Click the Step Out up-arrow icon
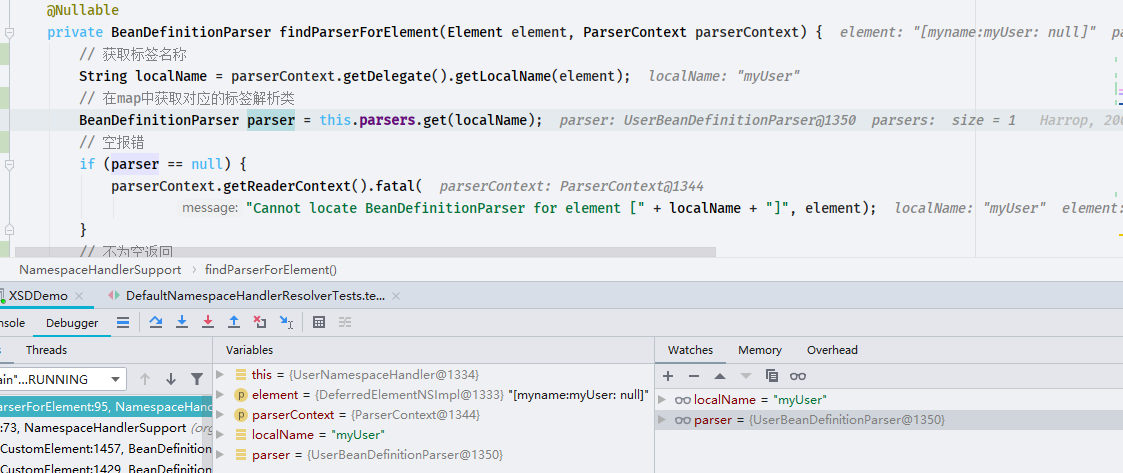The height and width of the screenshot is (473, 1123). 233,322
